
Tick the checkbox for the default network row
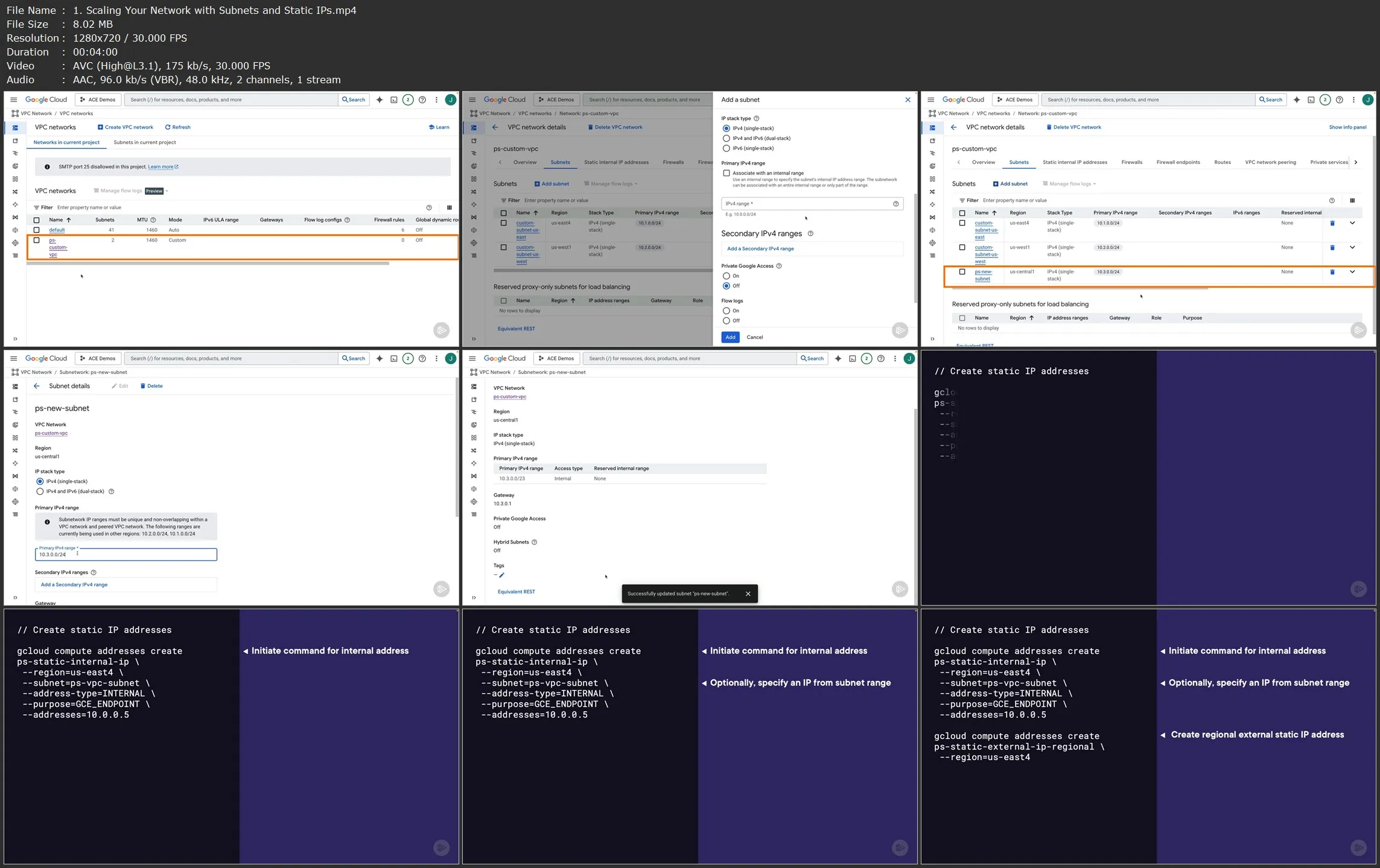coord(37,230)
